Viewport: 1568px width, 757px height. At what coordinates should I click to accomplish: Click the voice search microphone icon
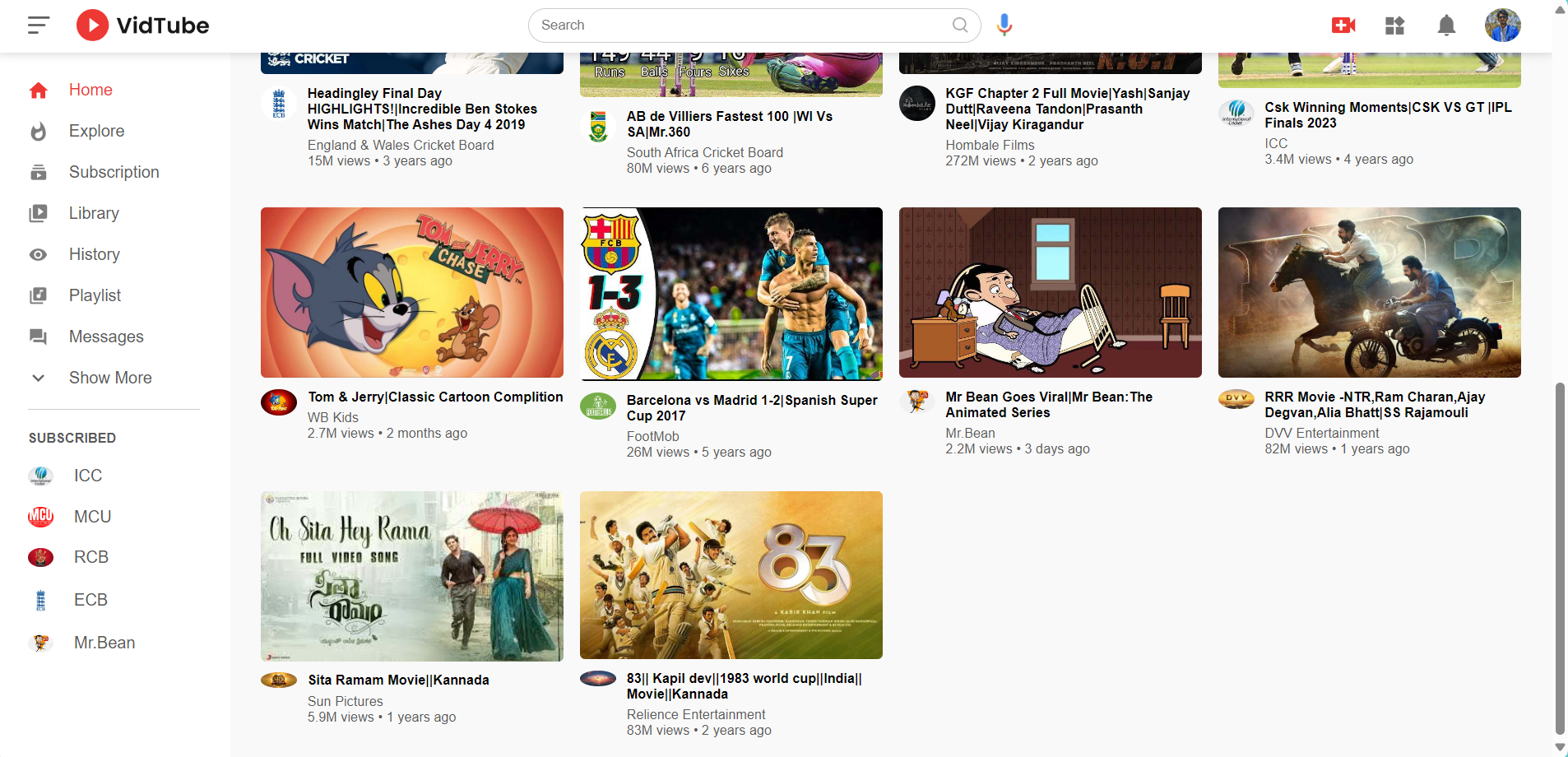pos(1004,26)
